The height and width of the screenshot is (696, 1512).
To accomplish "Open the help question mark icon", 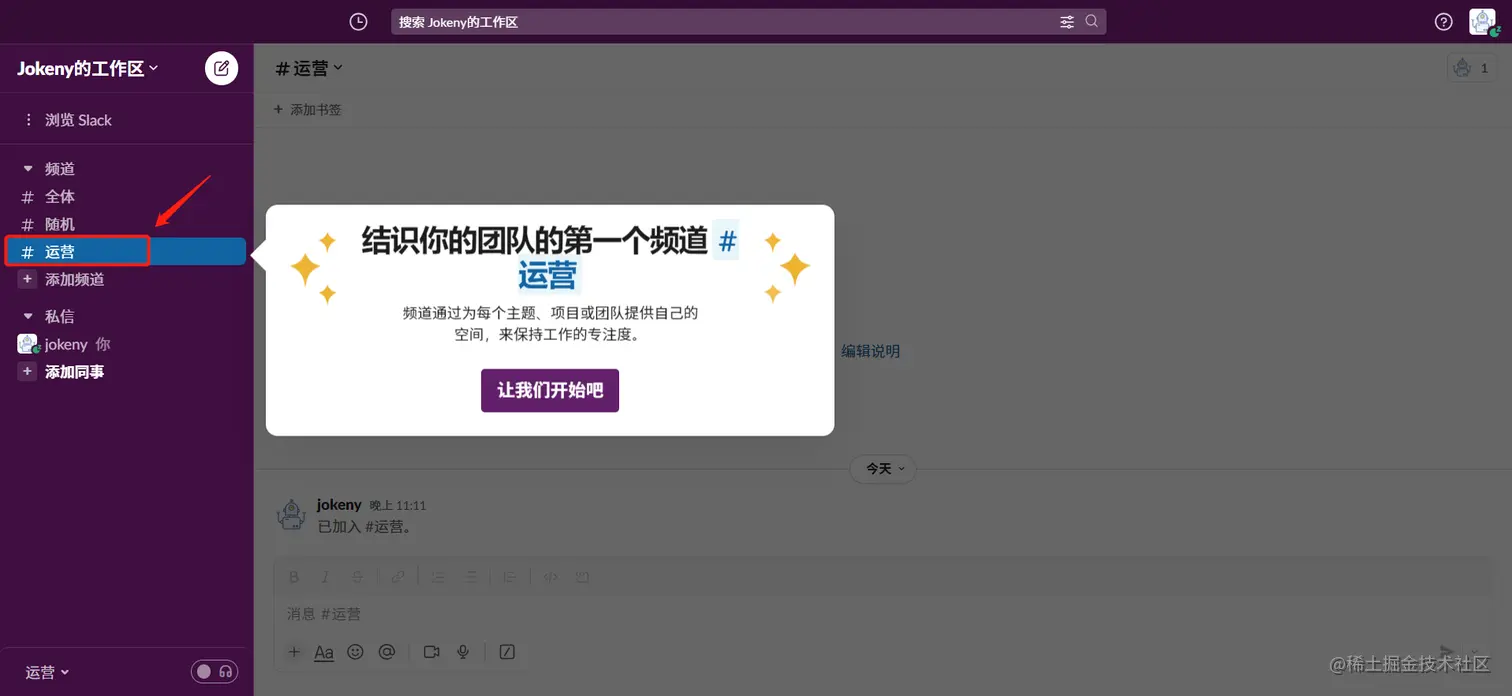I will click(1443, 22).
